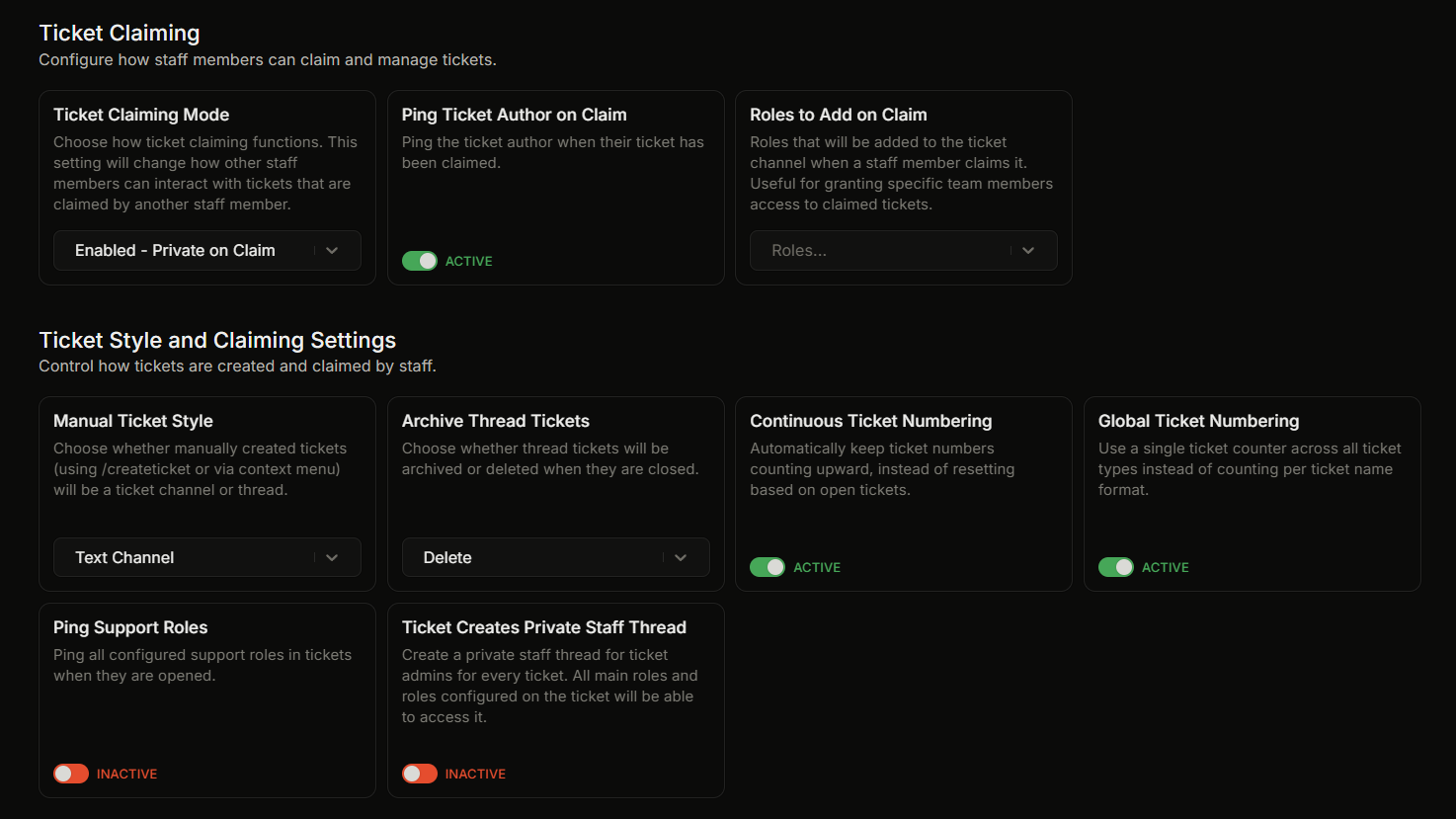
Task: Open the Ticket Claiming Mode dropdown
Action: tap(207, 251)
